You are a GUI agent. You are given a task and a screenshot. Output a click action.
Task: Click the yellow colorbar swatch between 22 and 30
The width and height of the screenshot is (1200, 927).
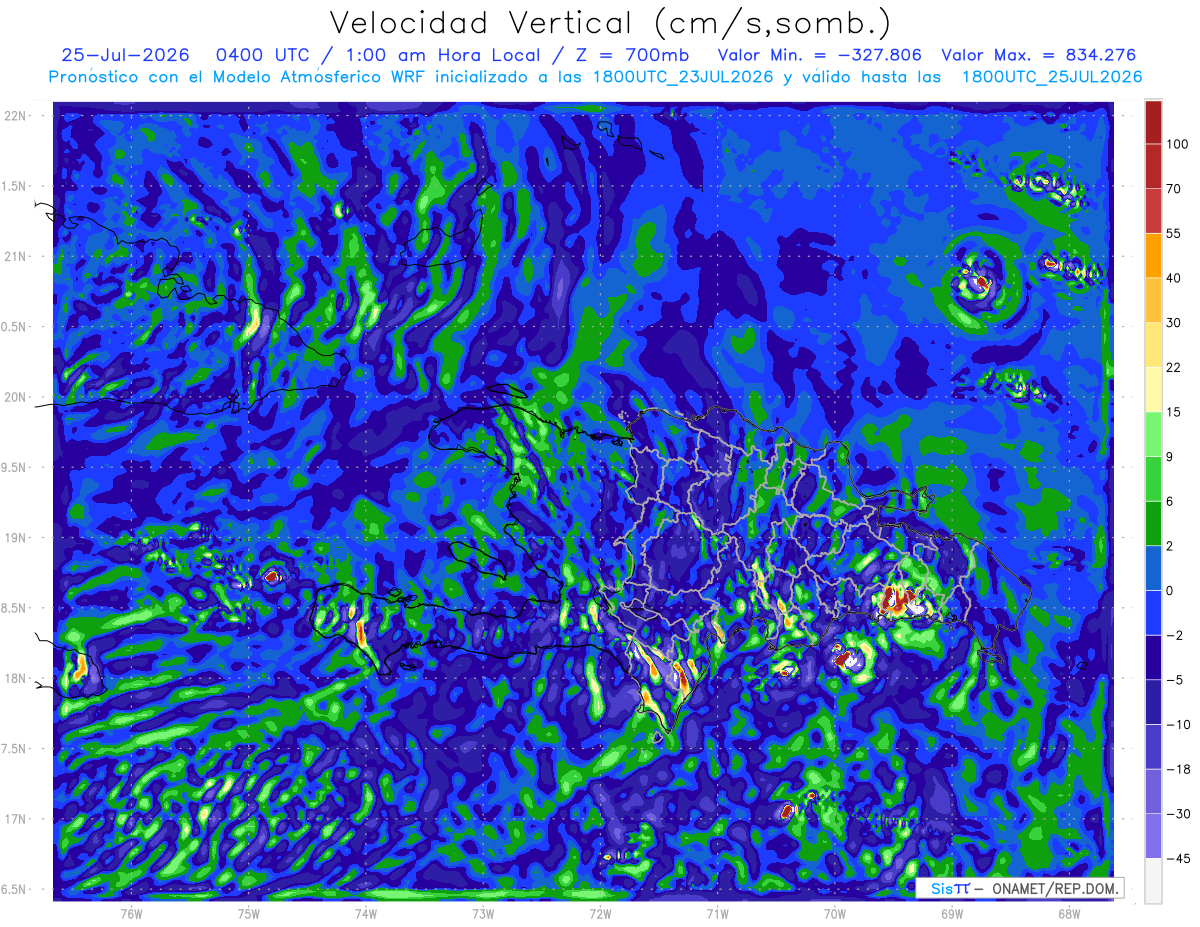1153,344
